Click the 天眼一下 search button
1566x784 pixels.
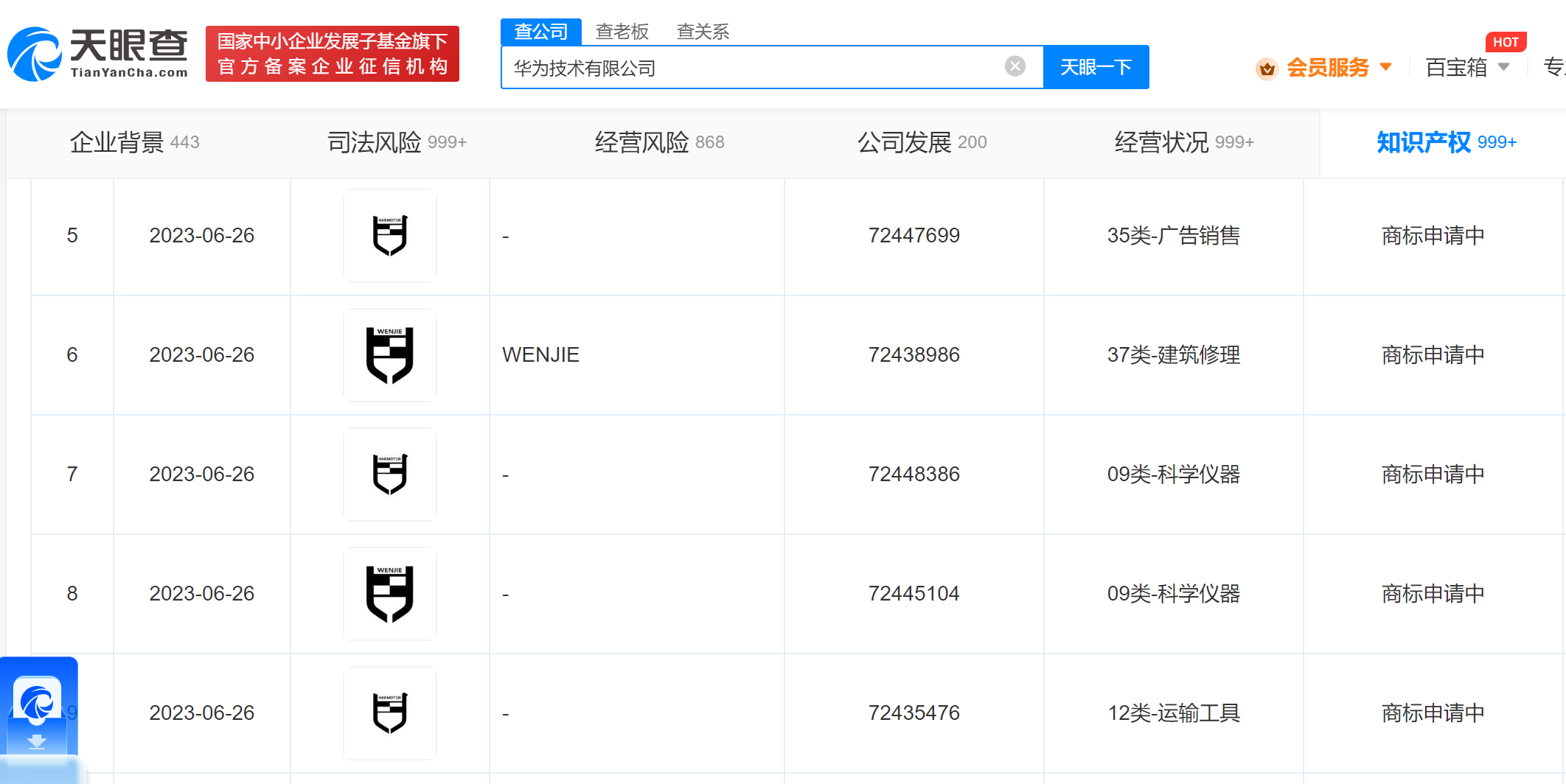click(1096, 67)
